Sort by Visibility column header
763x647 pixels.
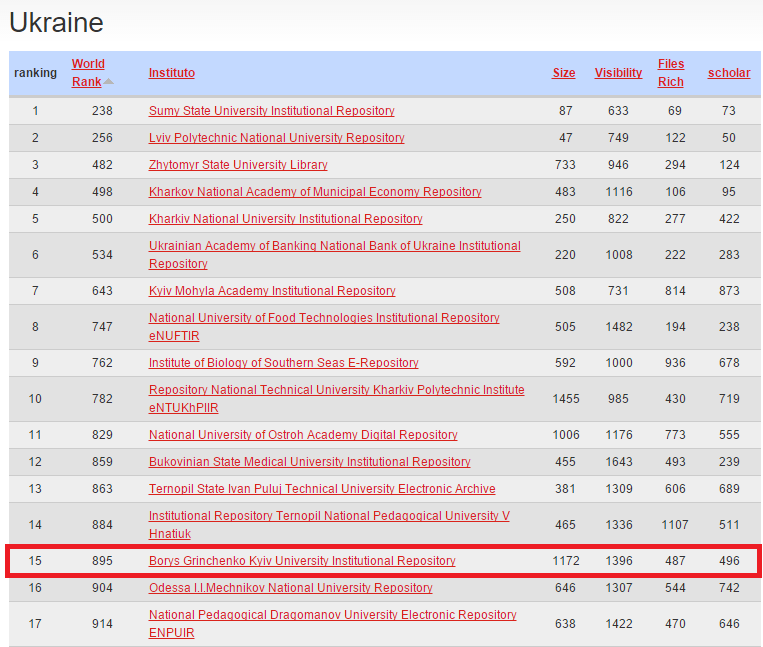coord(618,73)
